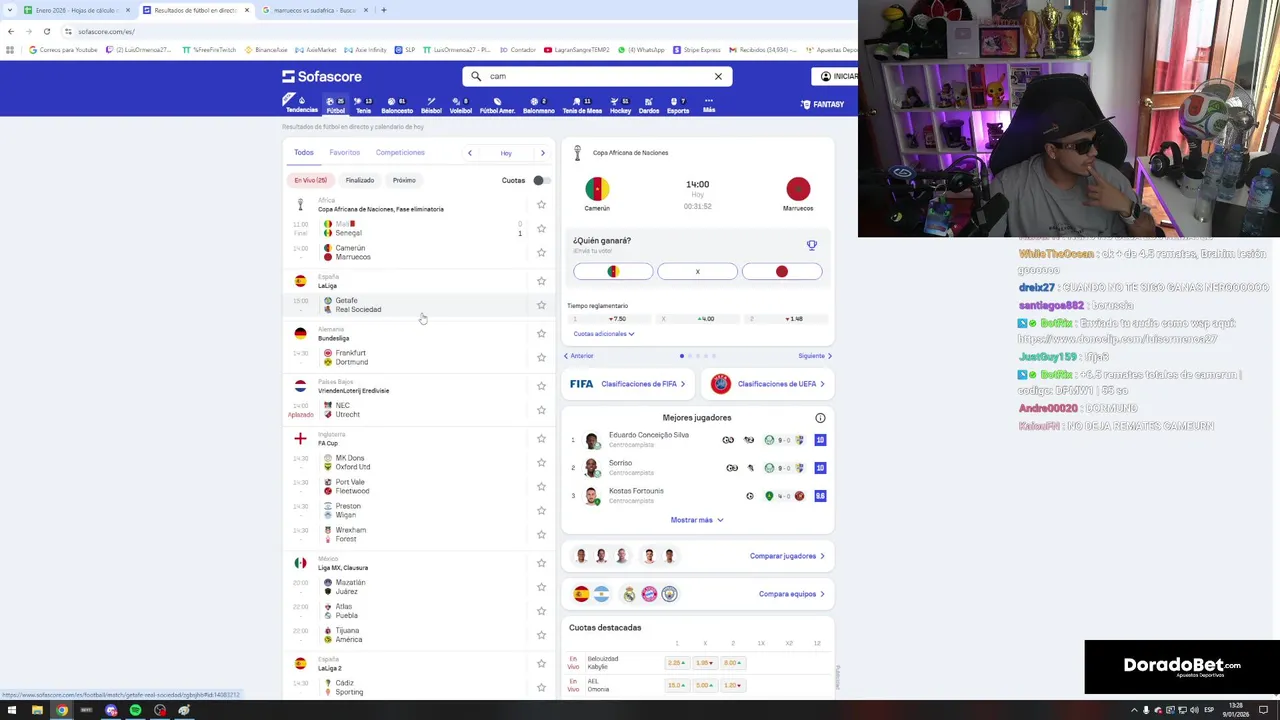This screenshot has width=1280, height=720.
Task: Toggle the Cuotas switch
Action: [539, 180]
